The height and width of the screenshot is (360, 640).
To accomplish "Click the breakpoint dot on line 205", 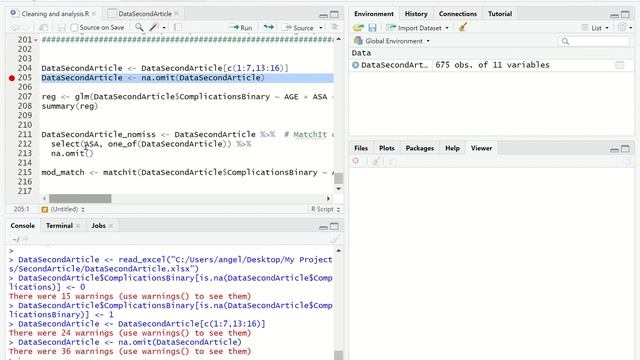I will click(12, 78).
